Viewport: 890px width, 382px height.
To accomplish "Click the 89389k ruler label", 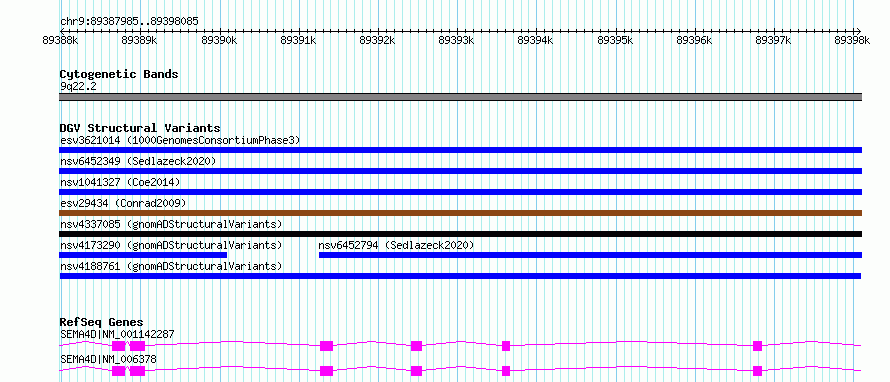I will coord(140,40).
